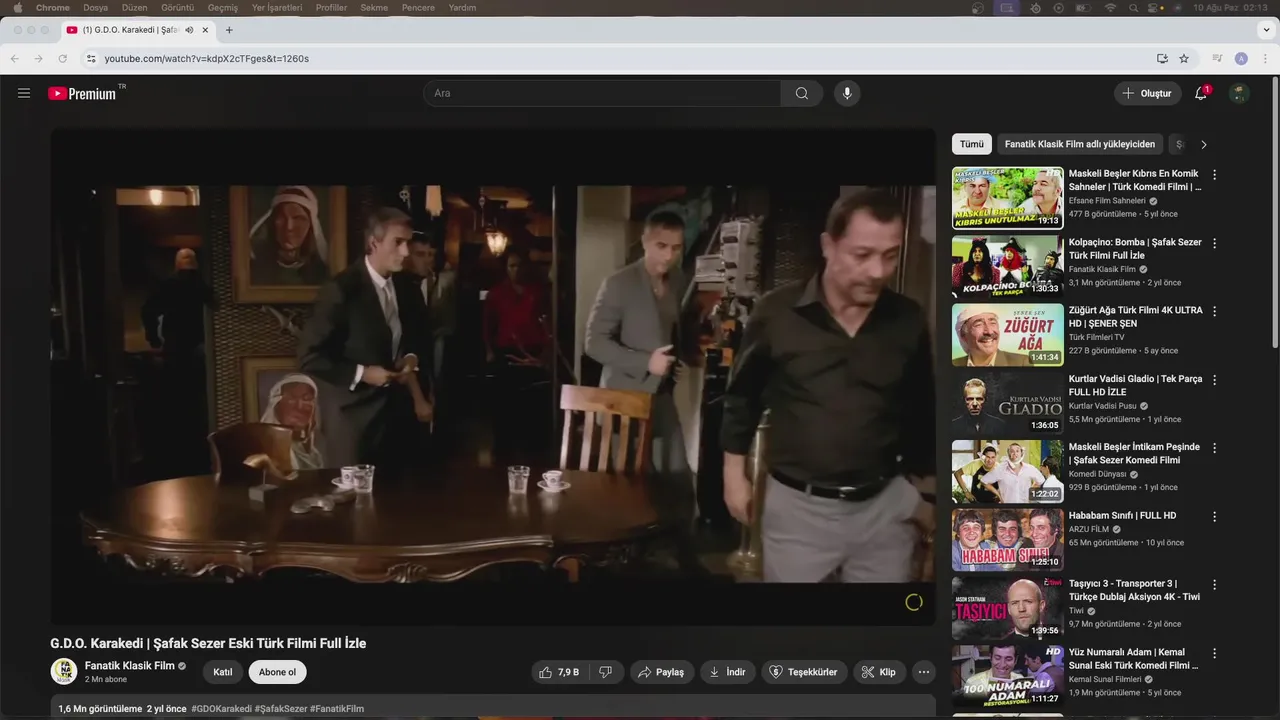Click the Klip button
The image size is (1280, 720).
[x=880, y=672]
